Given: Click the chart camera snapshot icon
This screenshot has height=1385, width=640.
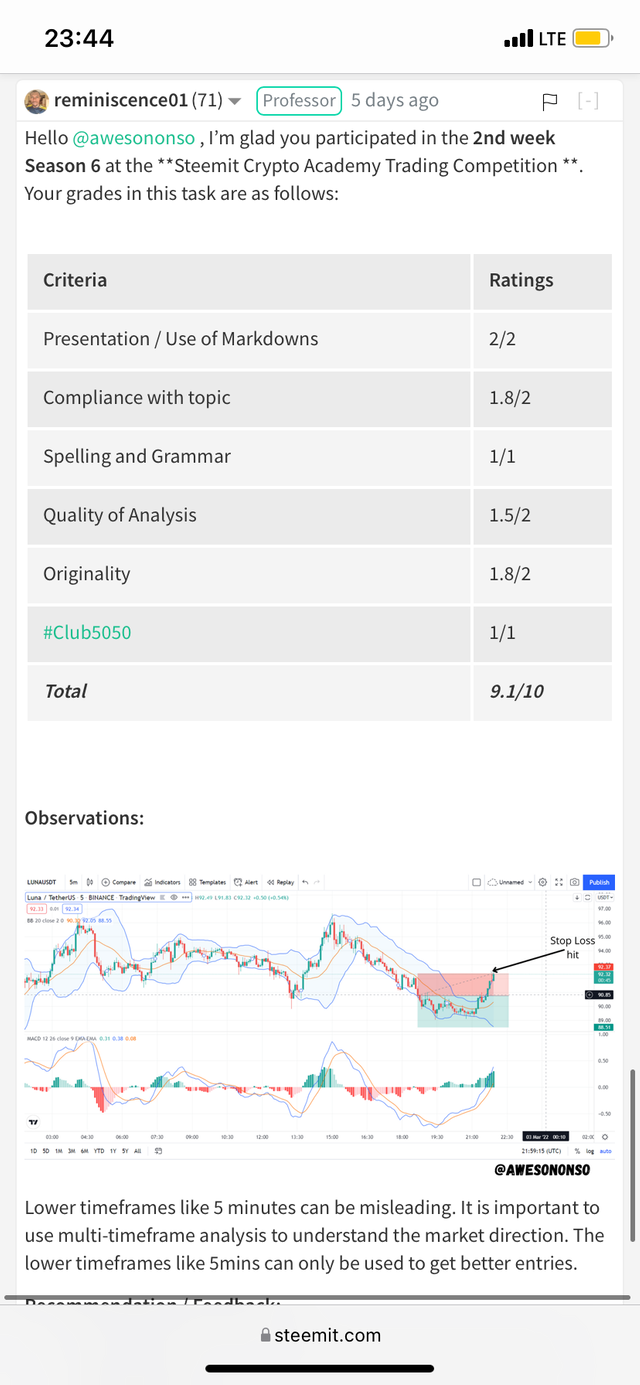Looking at the screenshot, I should click(574, 882).
